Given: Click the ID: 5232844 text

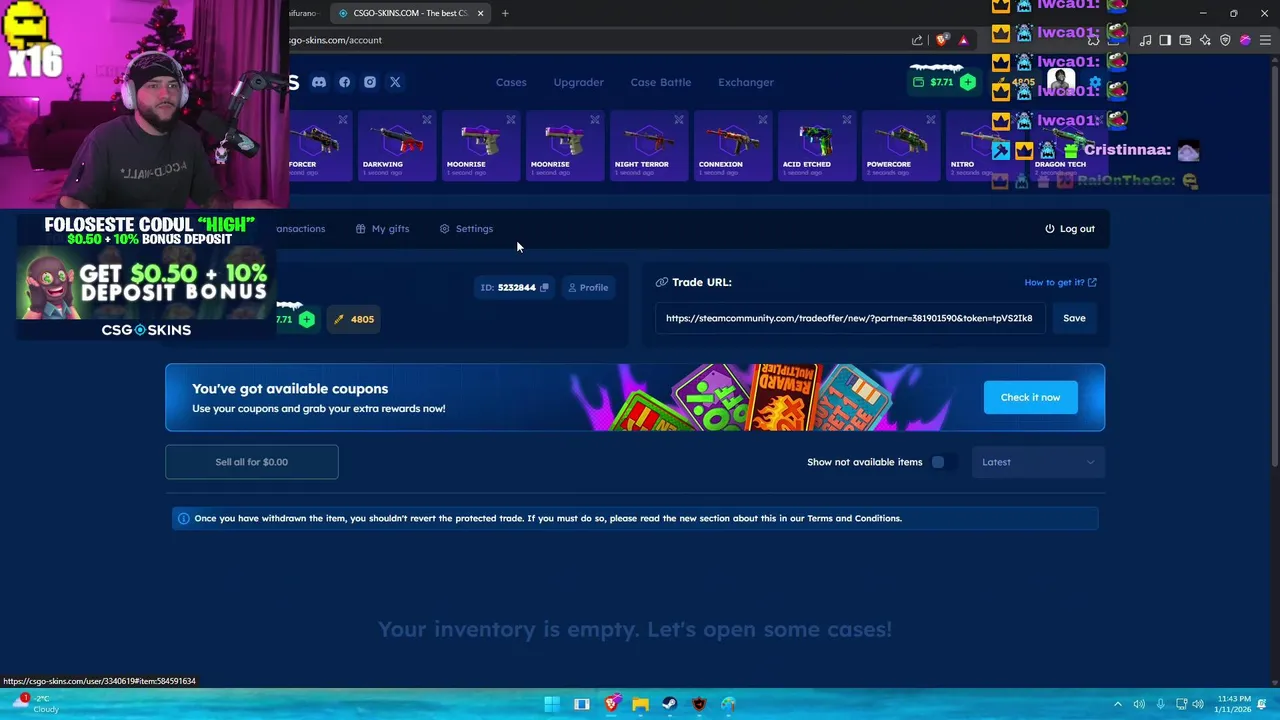Looking at the screenshot, I should 508,287.
